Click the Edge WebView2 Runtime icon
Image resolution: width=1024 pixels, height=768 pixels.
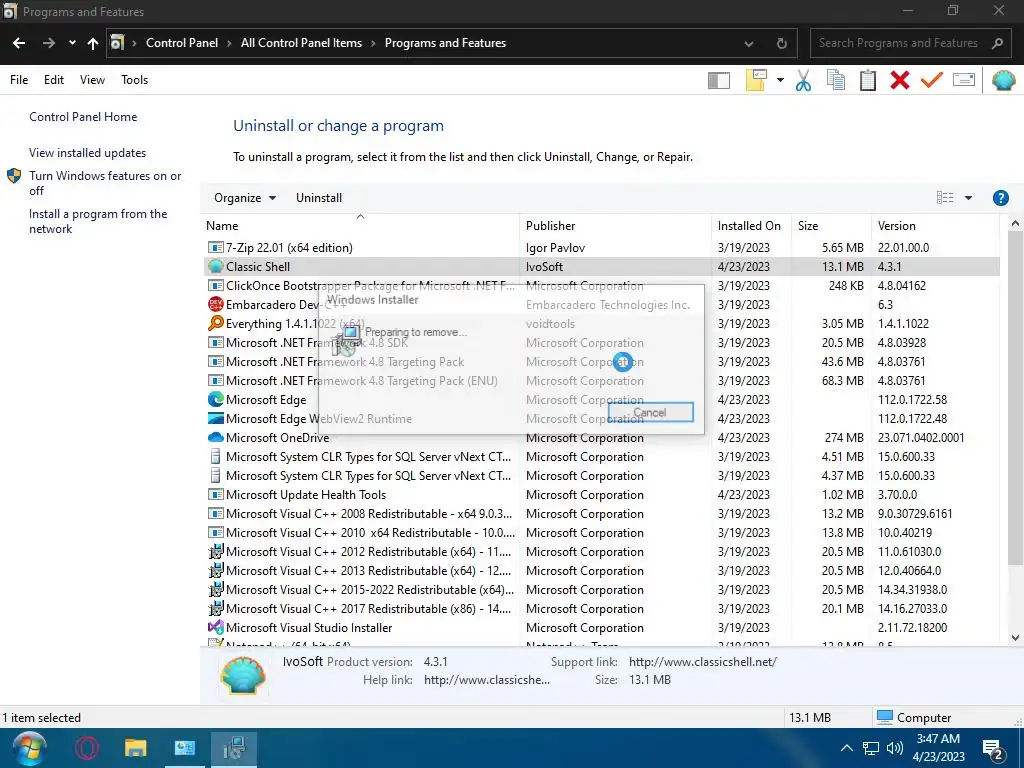pos(215,418)
